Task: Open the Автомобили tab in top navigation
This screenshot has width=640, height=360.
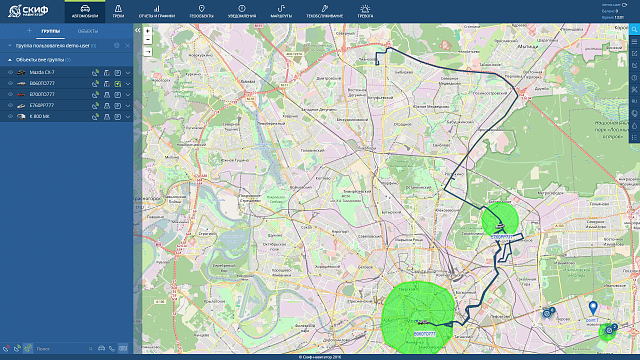Action: (x=85, y=12)
